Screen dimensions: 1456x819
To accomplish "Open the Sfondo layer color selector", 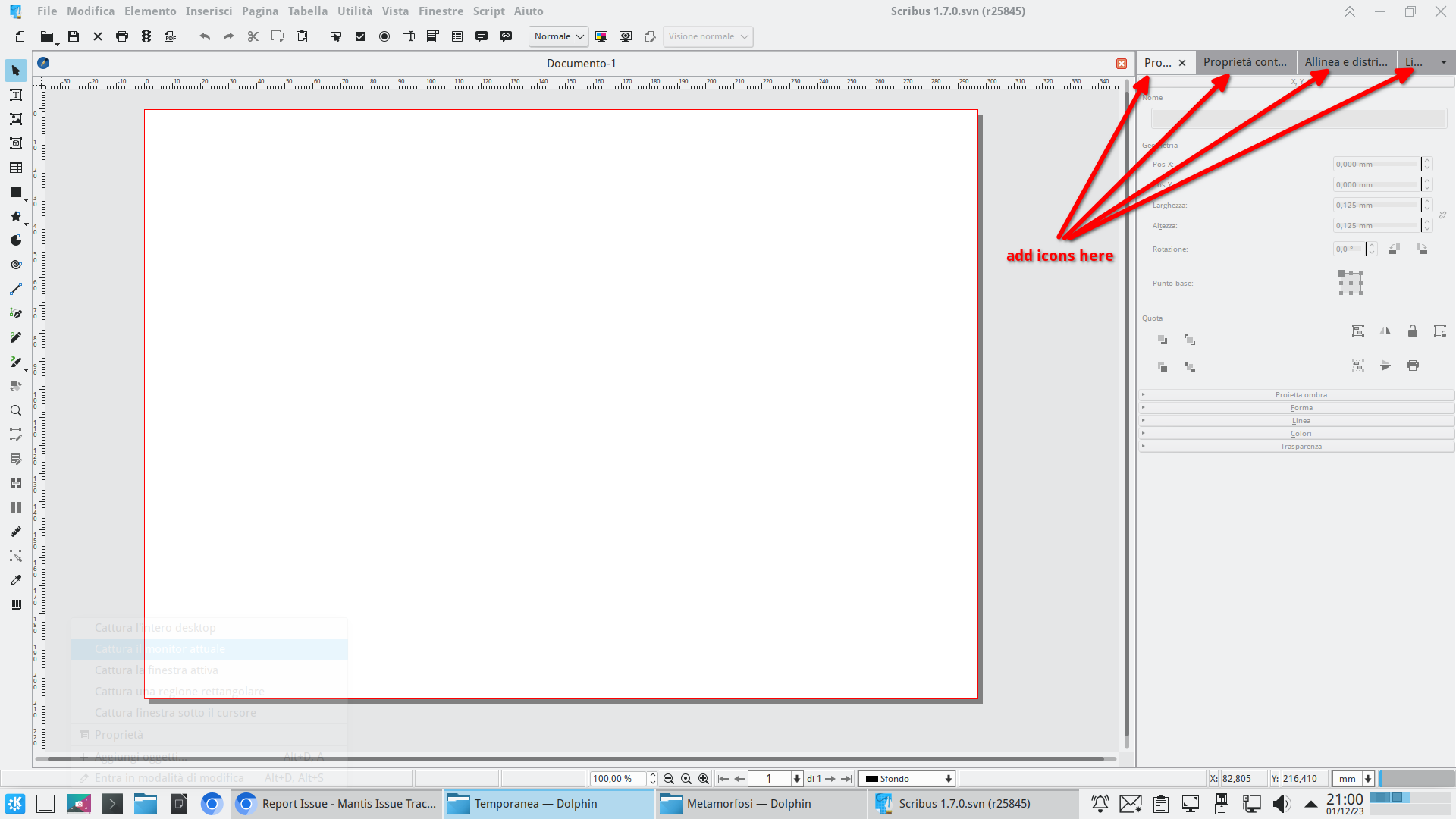I will pyautogui.click(x=906, y=779).
